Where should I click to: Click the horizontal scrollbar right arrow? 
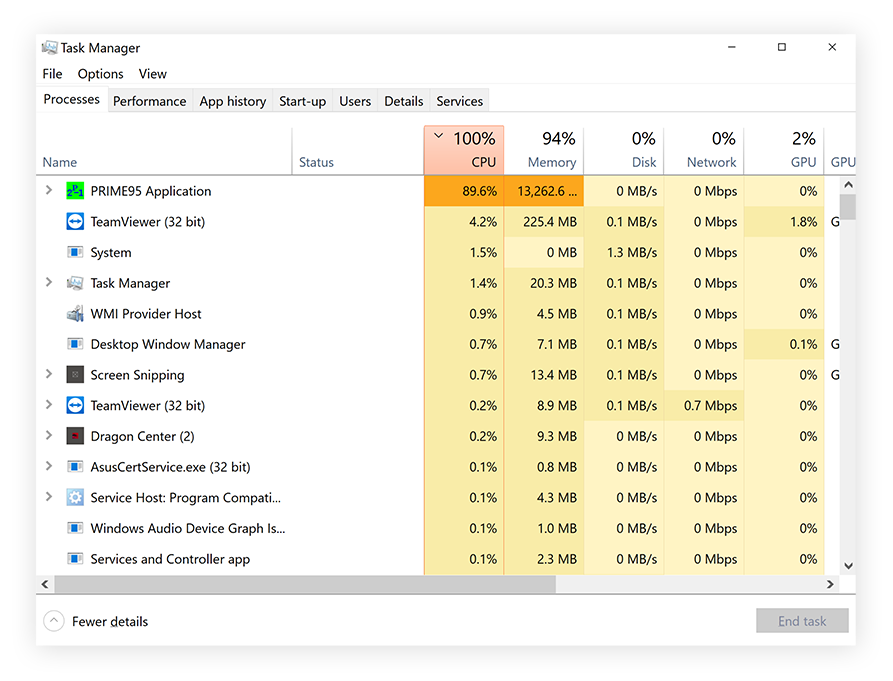[x=830, y=584]
